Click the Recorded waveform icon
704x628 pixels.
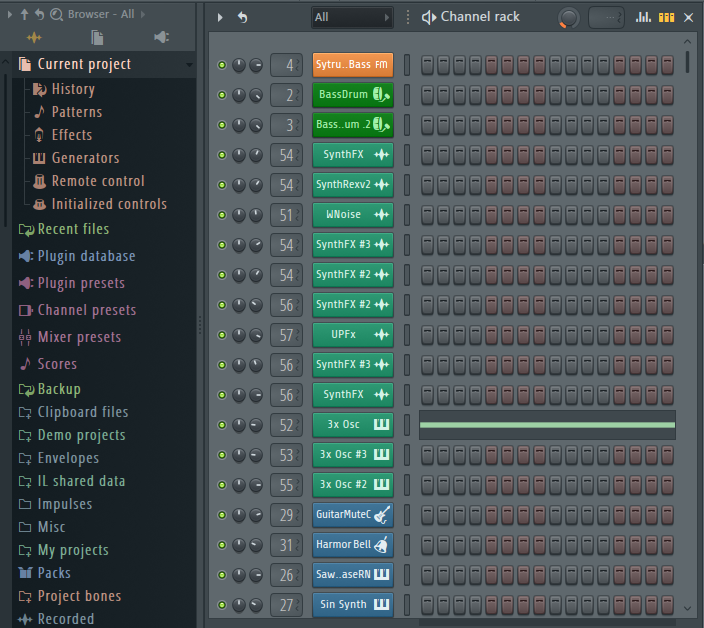(x=25, y=619)
